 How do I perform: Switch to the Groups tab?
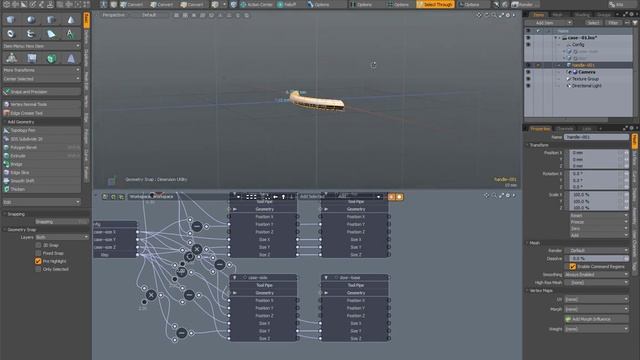[604, 15]
